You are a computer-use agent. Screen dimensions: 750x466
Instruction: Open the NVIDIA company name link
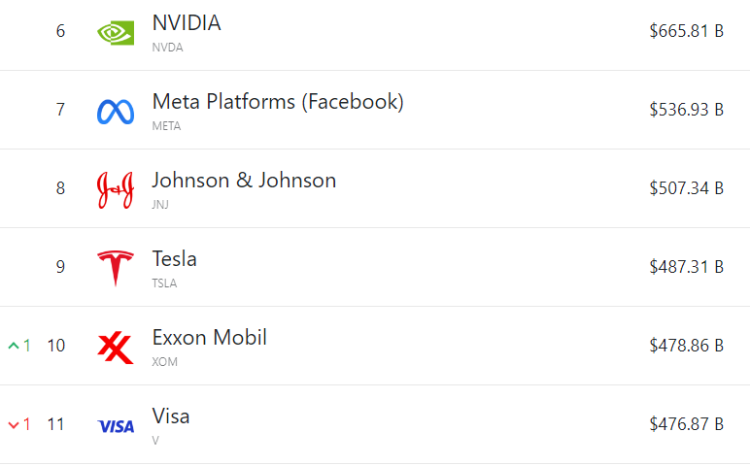[186, 23]
